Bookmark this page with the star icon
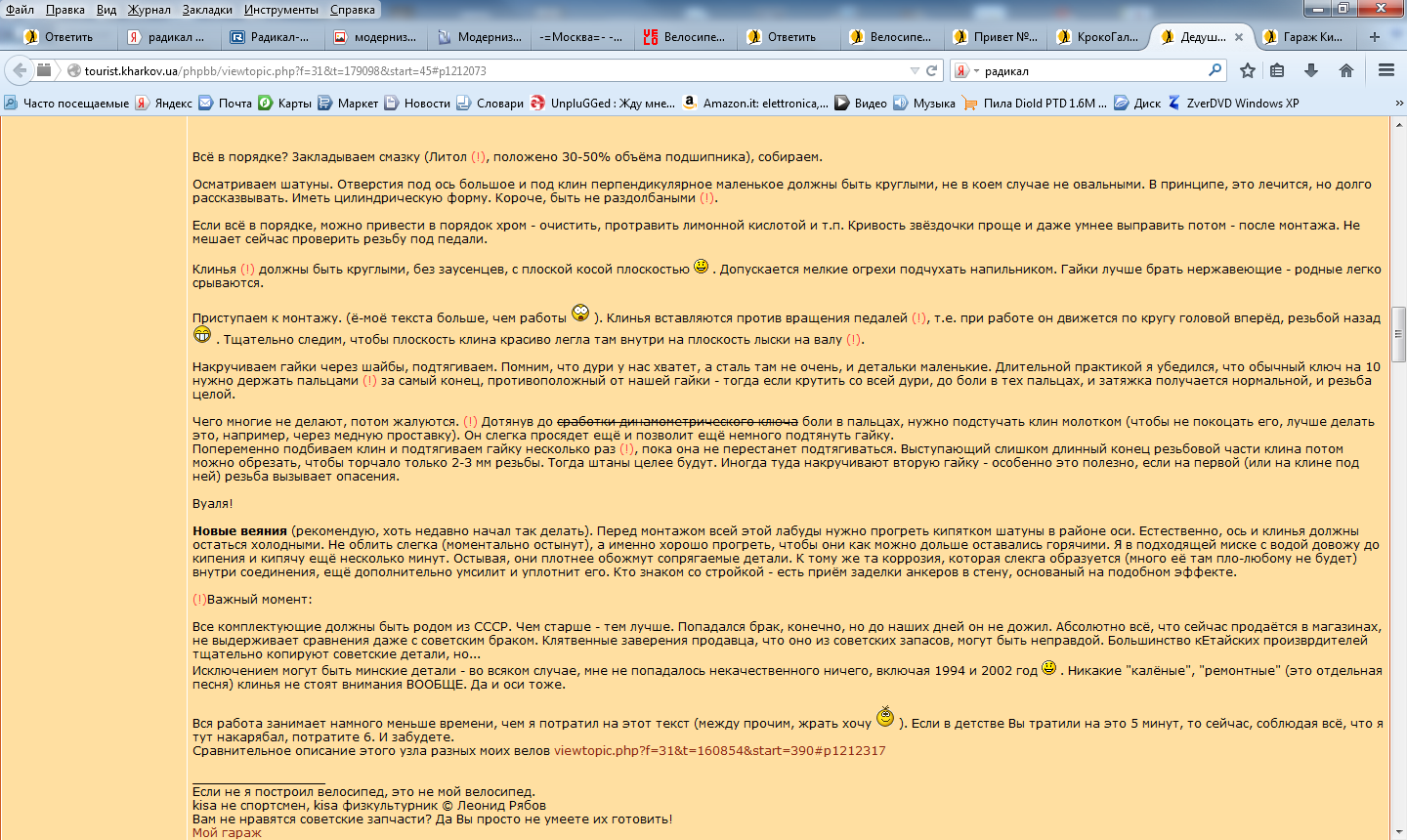The height and width of the screenshot is (840, 1407). tap(1248, 70)
